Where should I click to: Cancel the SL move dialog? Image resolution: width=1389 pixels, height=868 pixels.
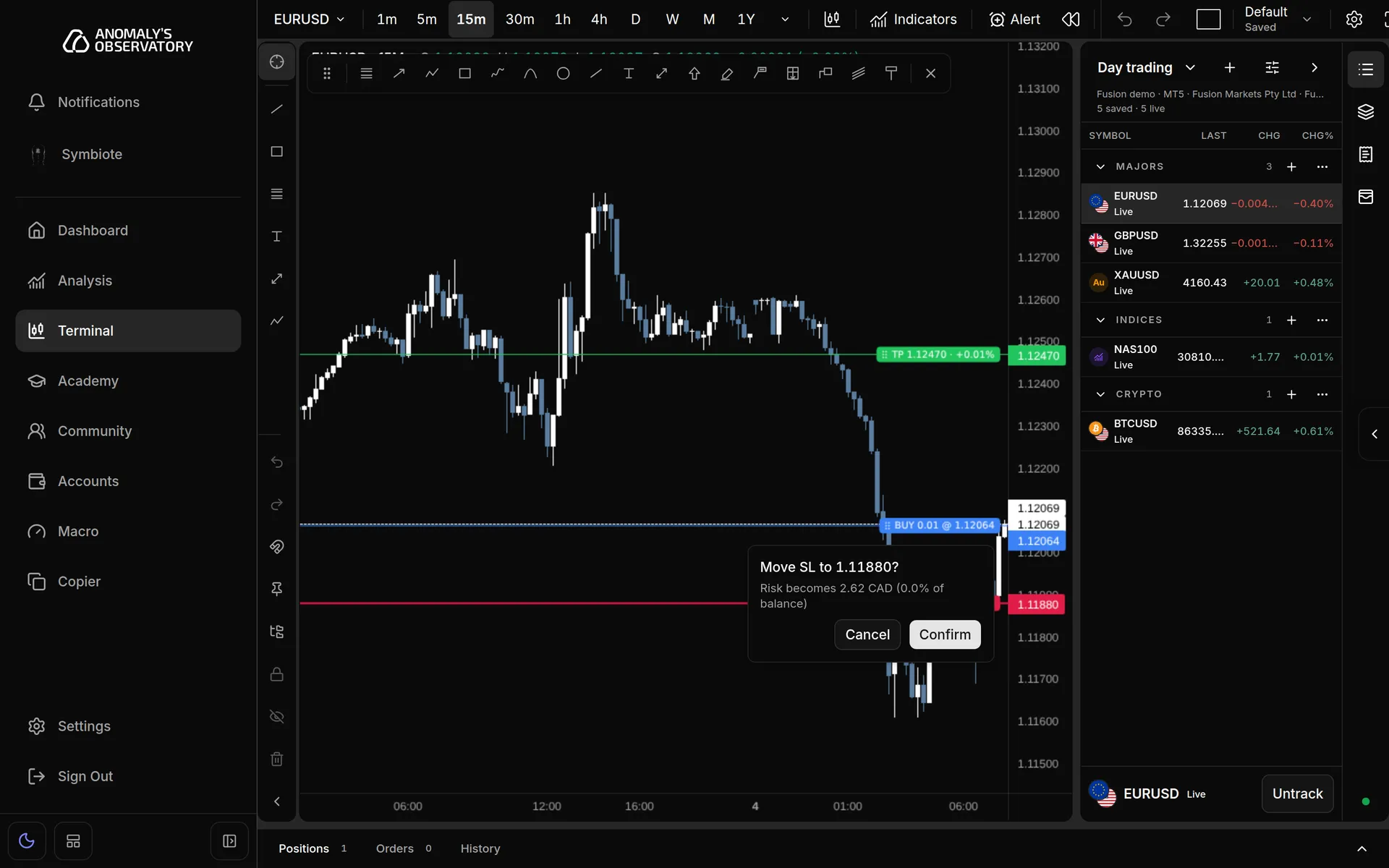[x=867, y=634]
